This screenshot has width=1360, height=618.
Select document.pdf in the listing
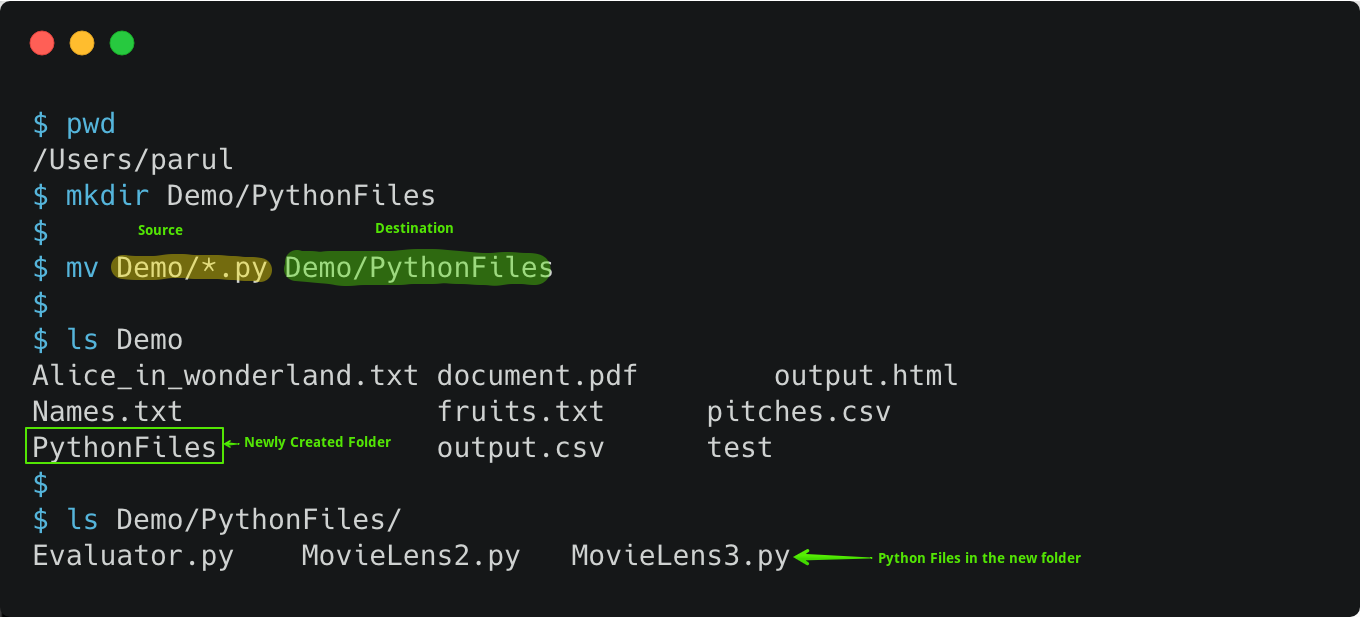pyautogui.click(x=537, y=376)
